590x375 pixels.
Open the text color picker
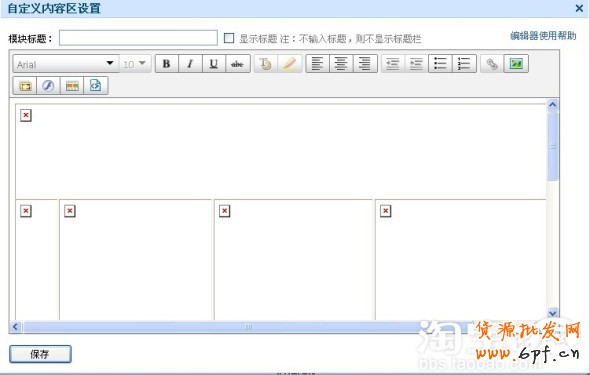point(266,64)
